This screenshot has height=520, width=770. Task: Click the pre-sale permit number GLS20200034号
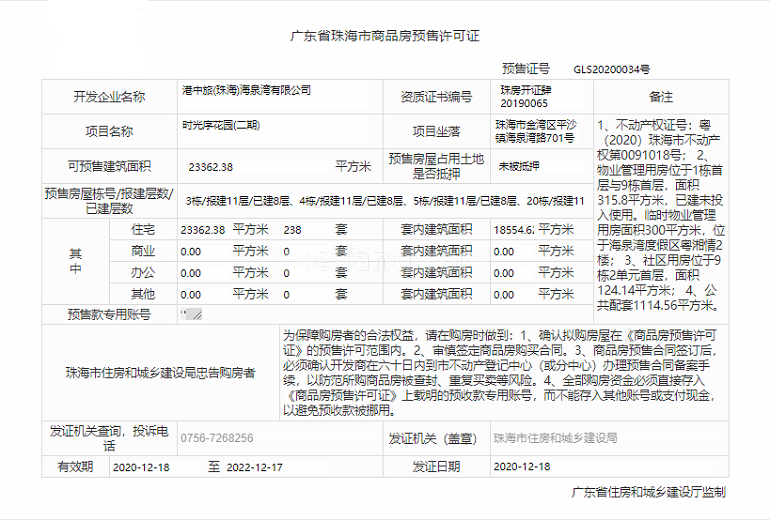click(611, 70)
